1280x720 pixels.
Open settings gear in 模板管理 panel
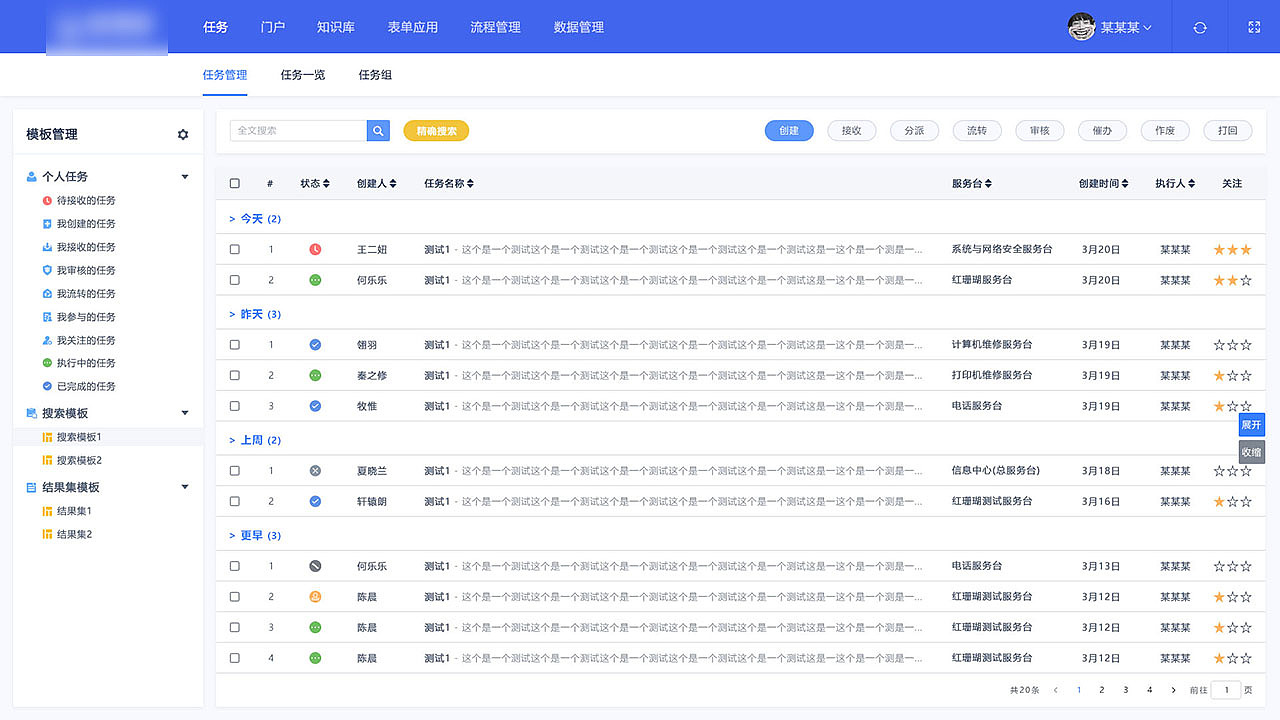click(183, 133)
